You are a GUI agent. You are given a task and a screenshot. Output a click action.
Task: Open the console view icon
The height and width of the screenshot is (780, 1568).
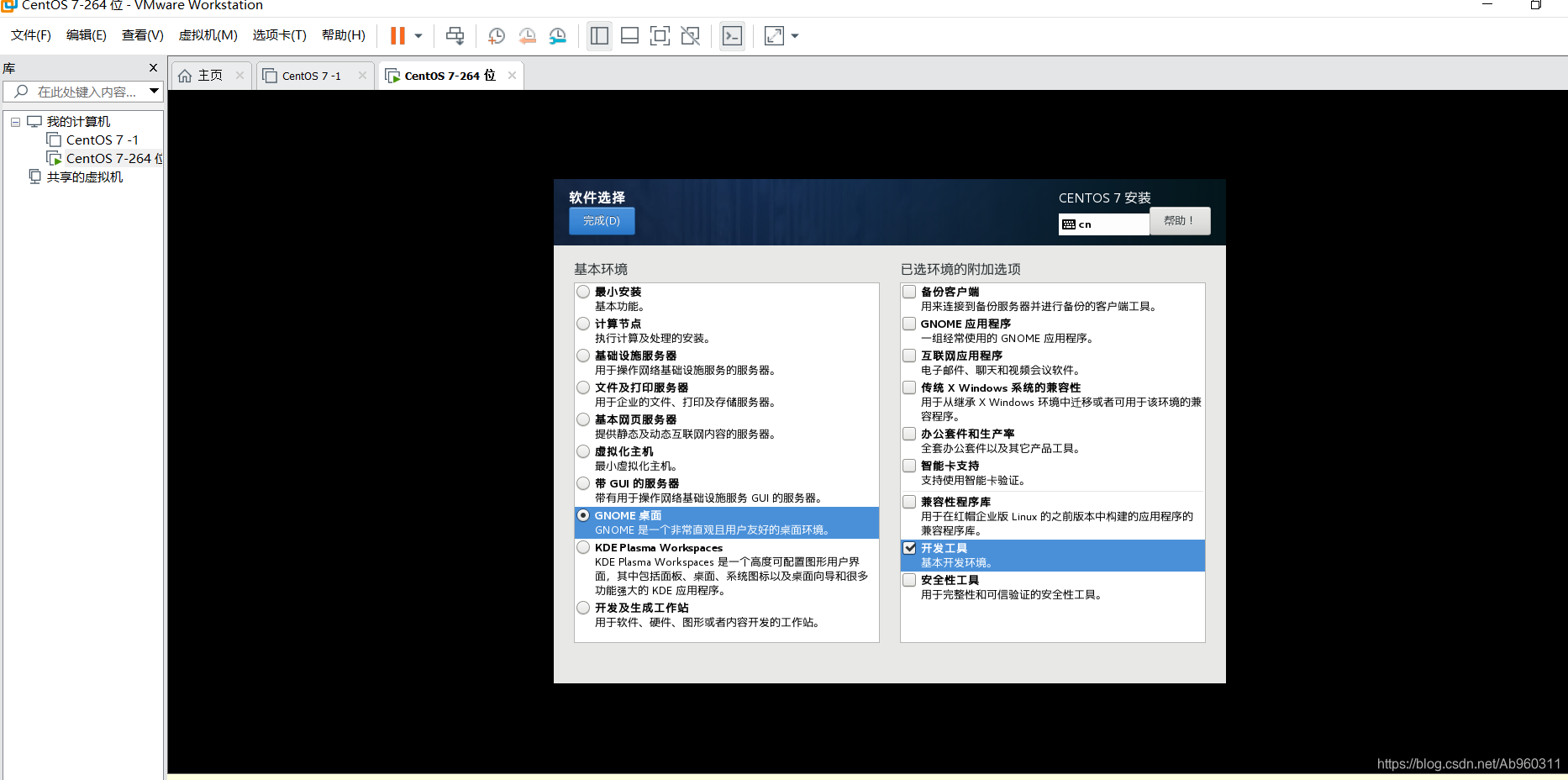[732, 35]
